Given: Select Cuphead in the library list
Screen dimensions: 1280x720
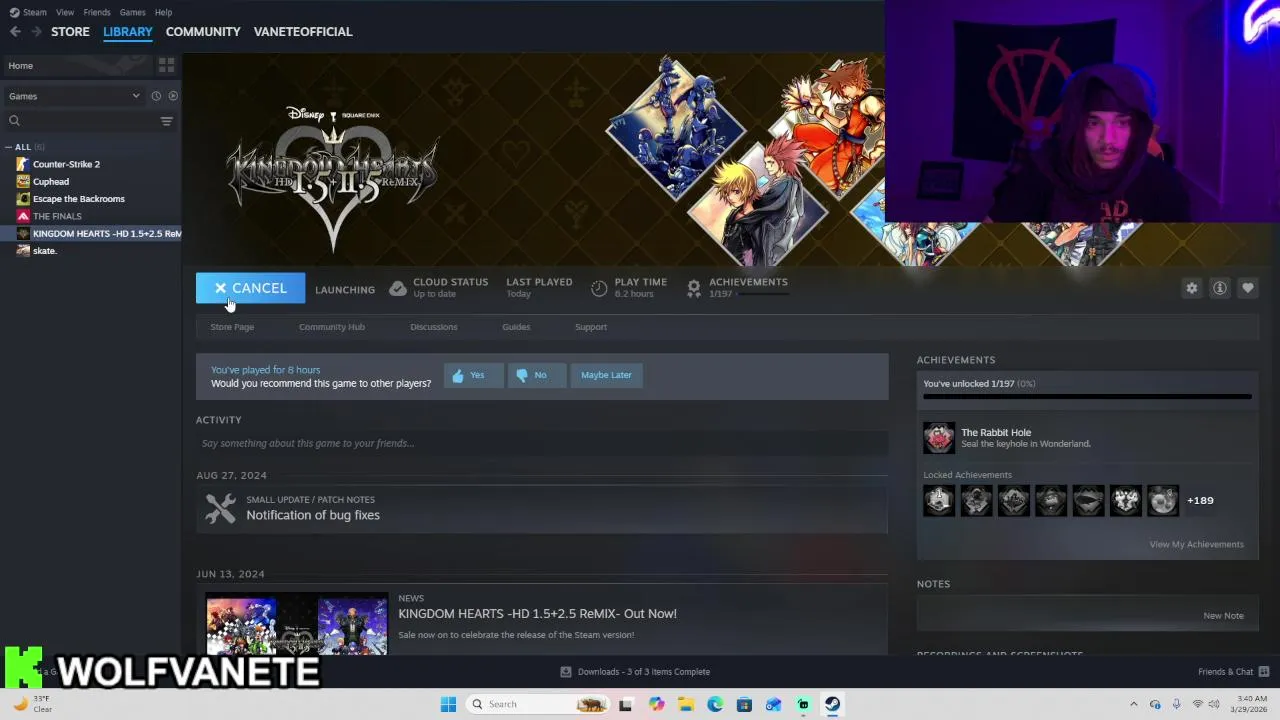Looking at the screenshot, I should (51, 182).
